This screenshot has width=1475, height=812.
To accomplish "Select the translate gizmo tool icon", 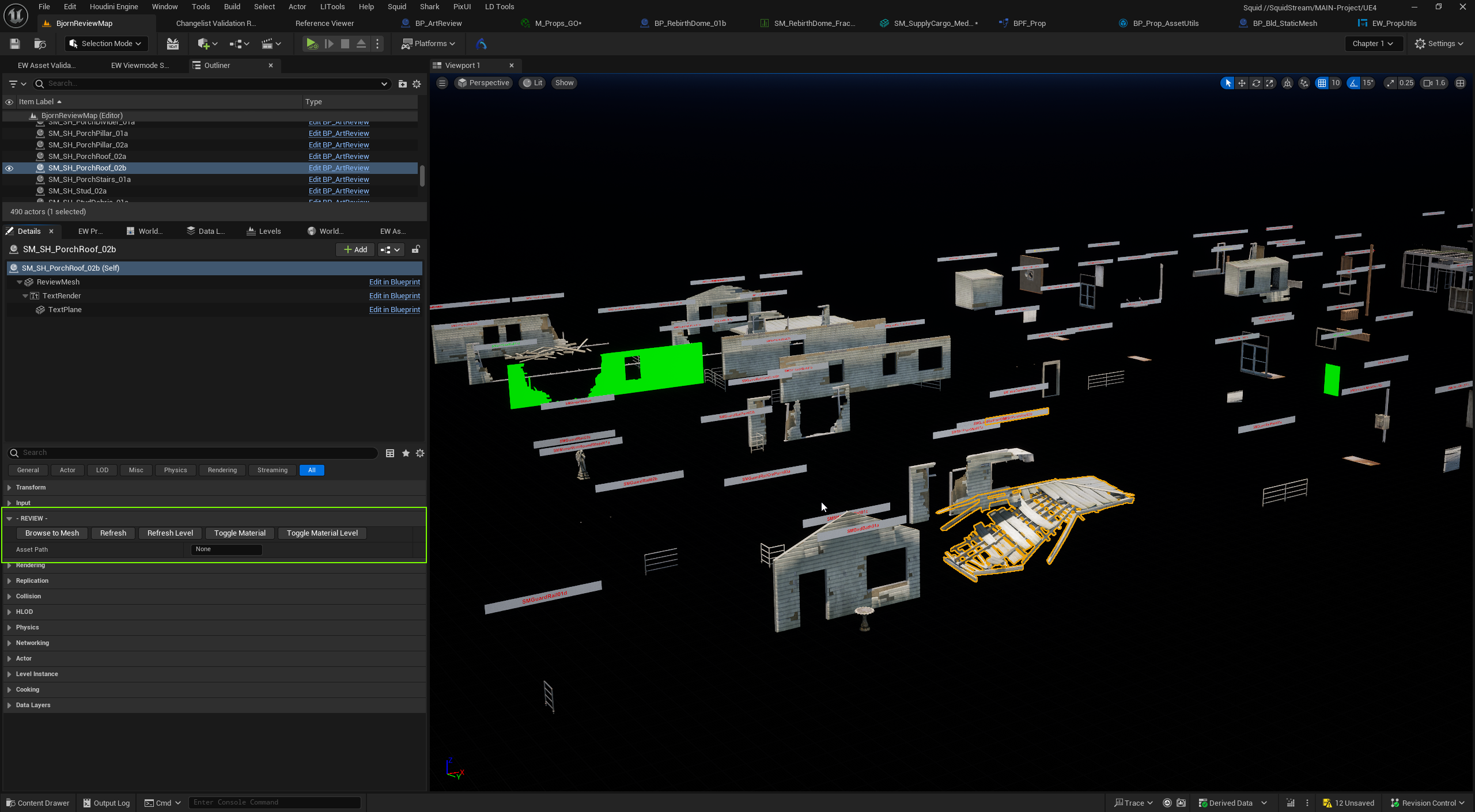I will [x=1242, y=83].
